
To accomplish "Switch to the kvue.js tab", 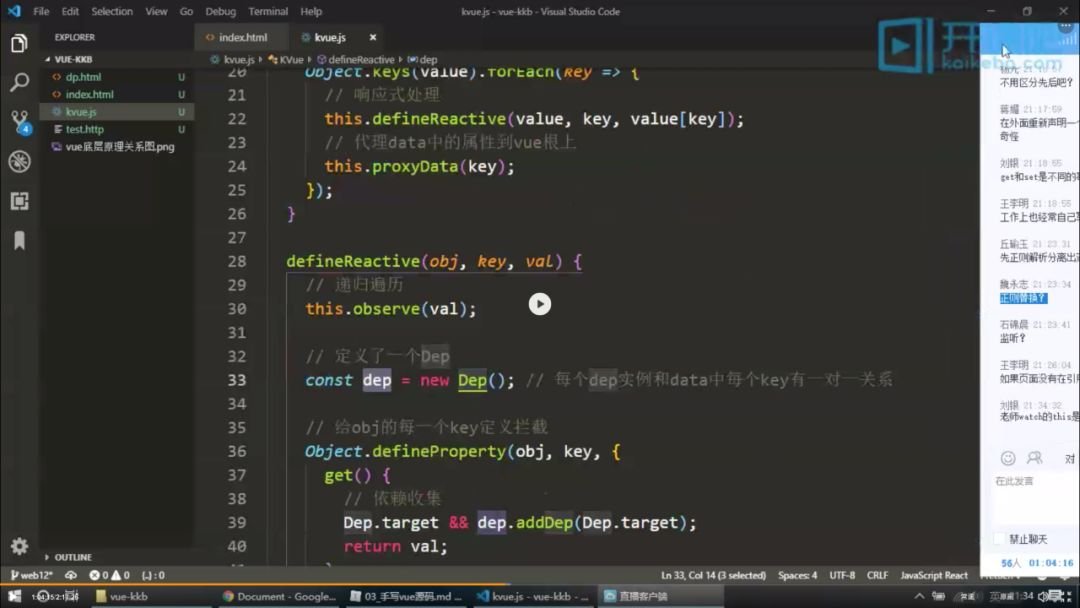I will click(330, 37).
